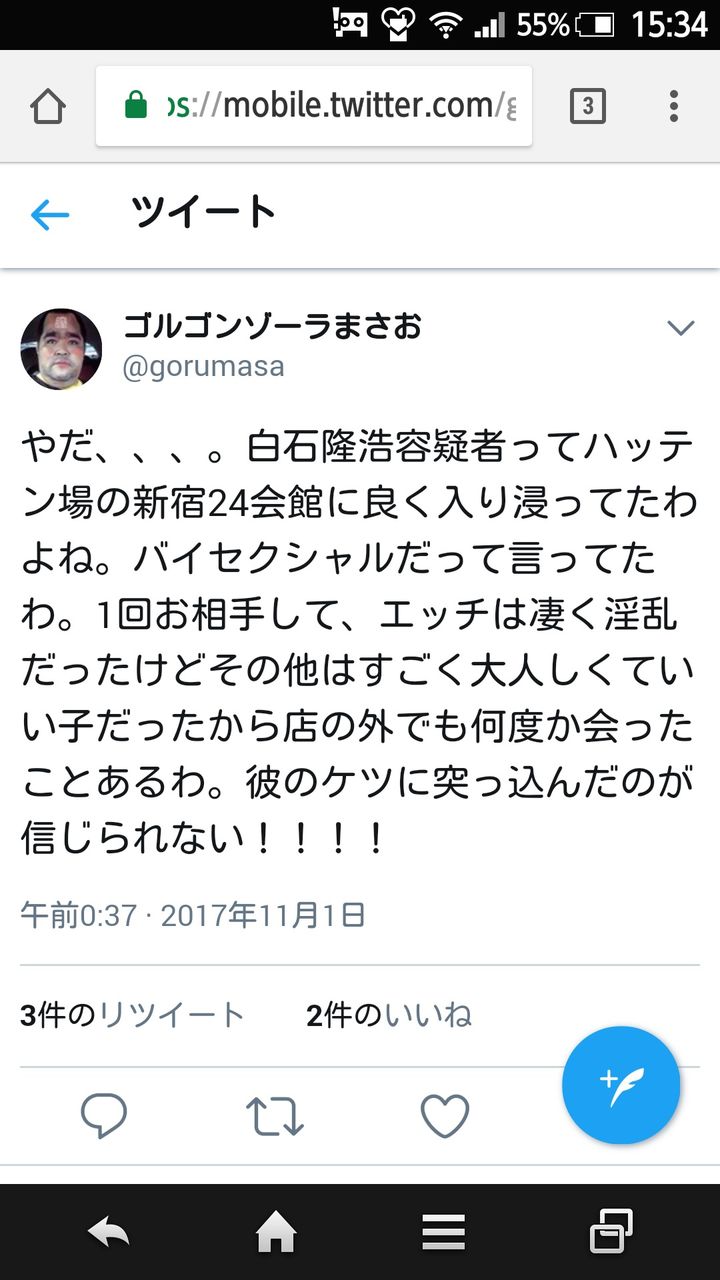The height and width of the screenshot is (1280, 720).
Task: Open the Android menu navigation button
Action: click(443, 1233)
